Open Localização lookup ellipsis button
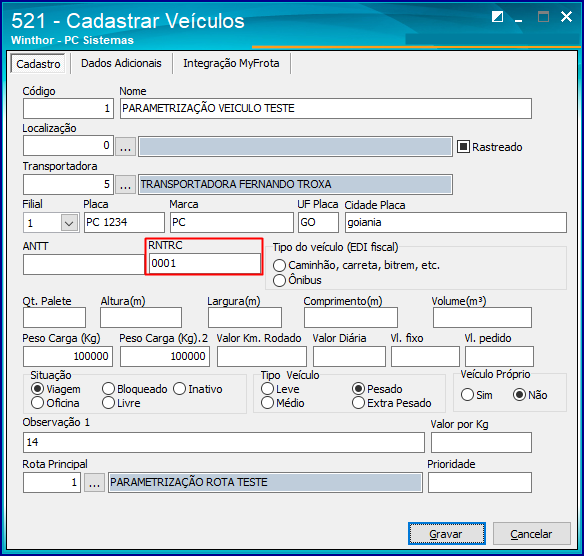 click(x=126, y=146)
